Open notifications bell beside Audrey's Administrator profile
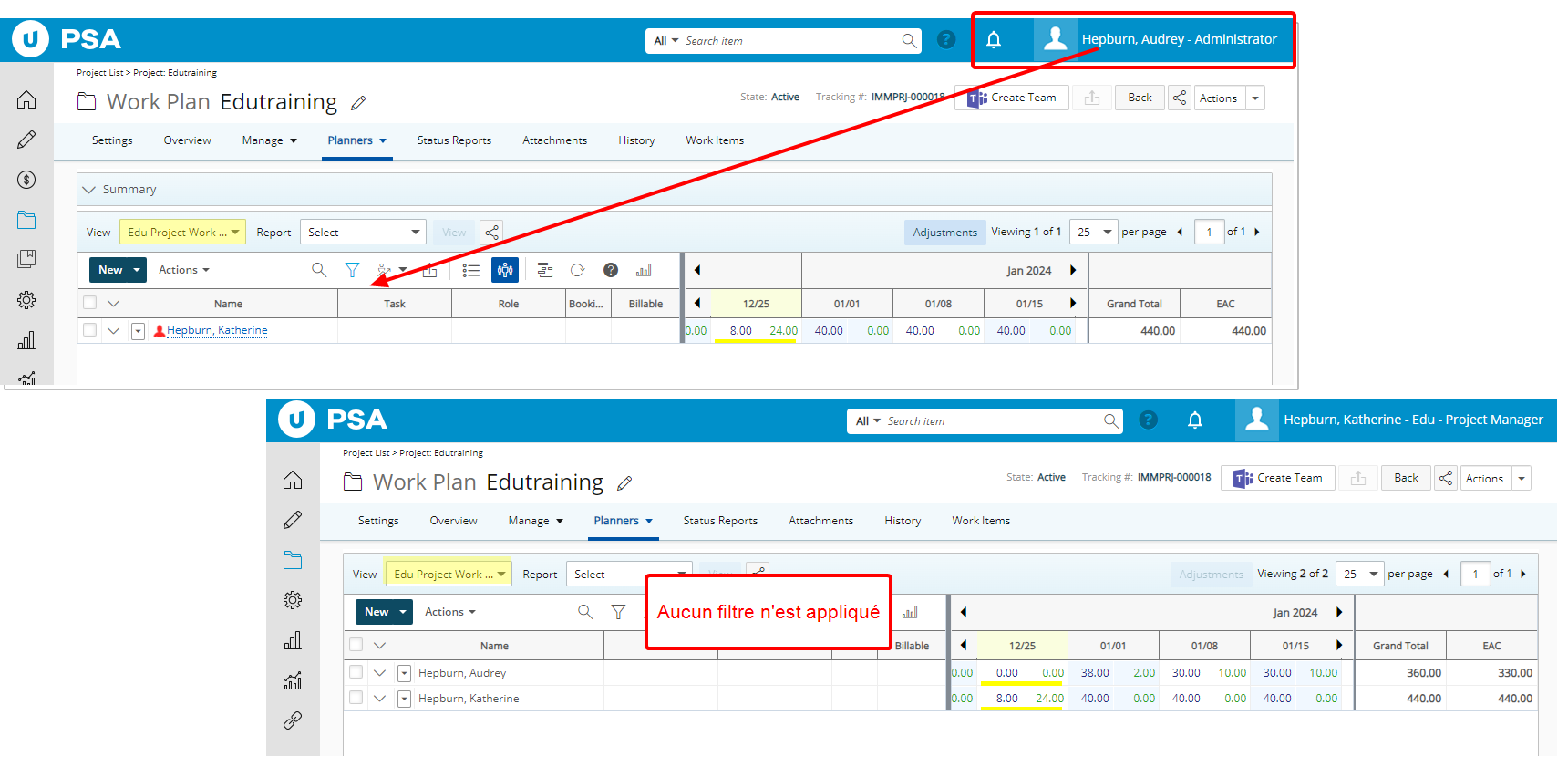This screenshot has width=1568, height=767. pyautogui.click(x=994, y=39)
